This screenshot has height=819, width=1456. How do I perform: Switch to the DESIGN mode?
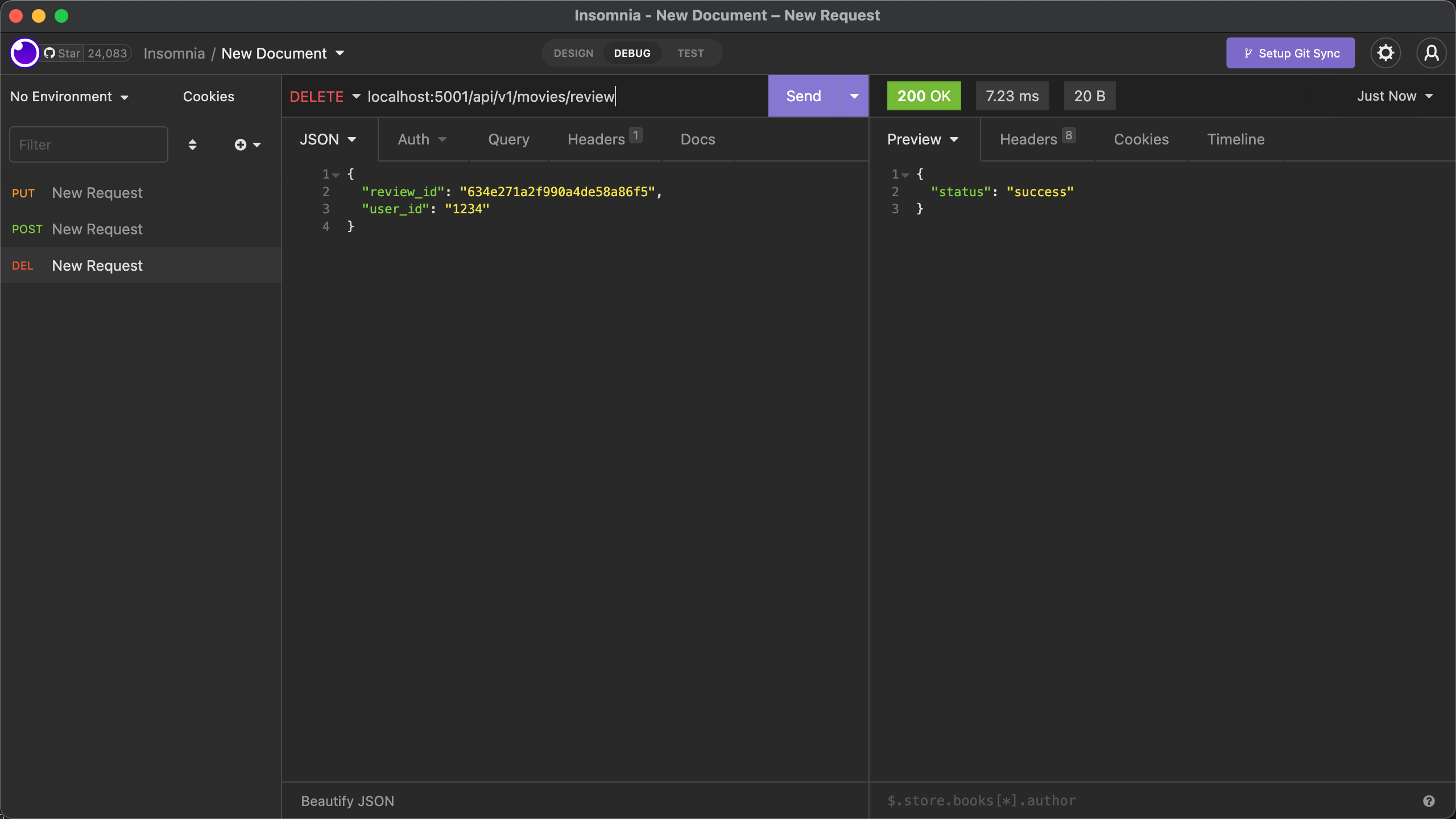pyautogui.click(x=574, y=53)
